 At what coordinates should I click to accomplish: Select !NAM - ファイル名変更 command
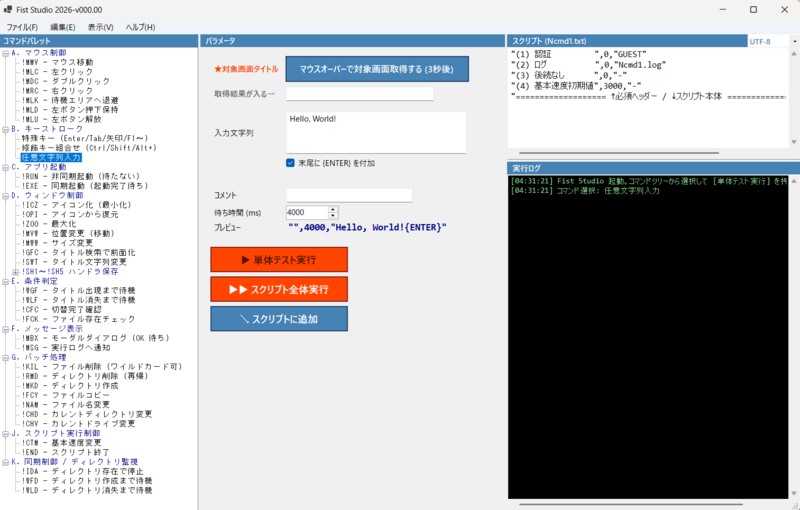click(x=66, y=405)
